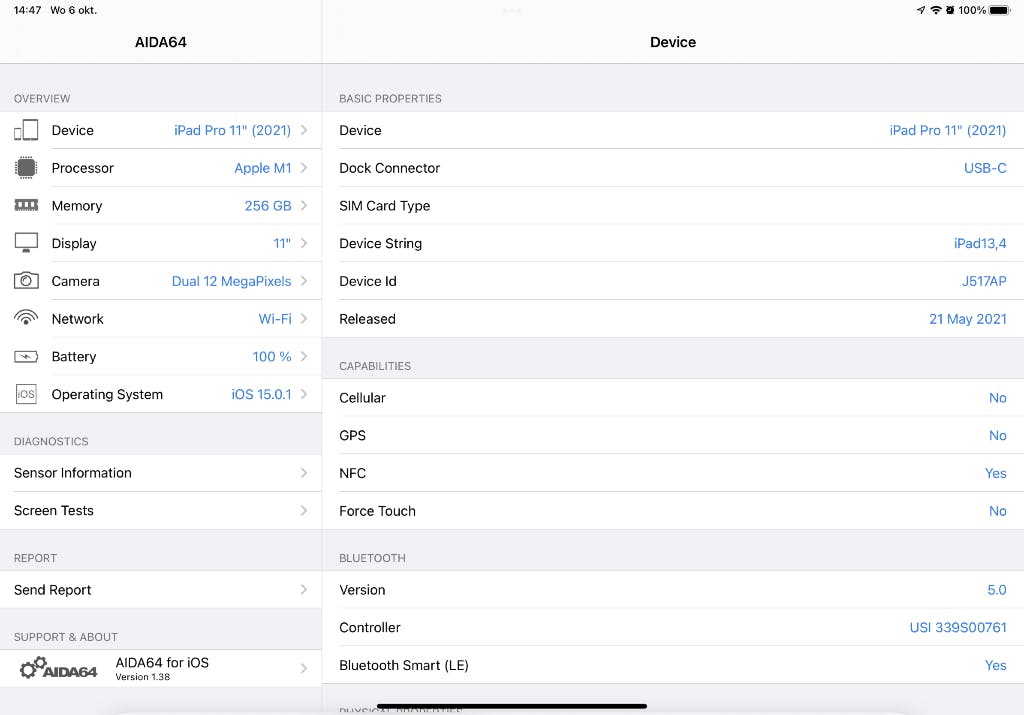Click the GPS row's No value
The width and height of the screenshot is (1024, 715).
(997, 436)
